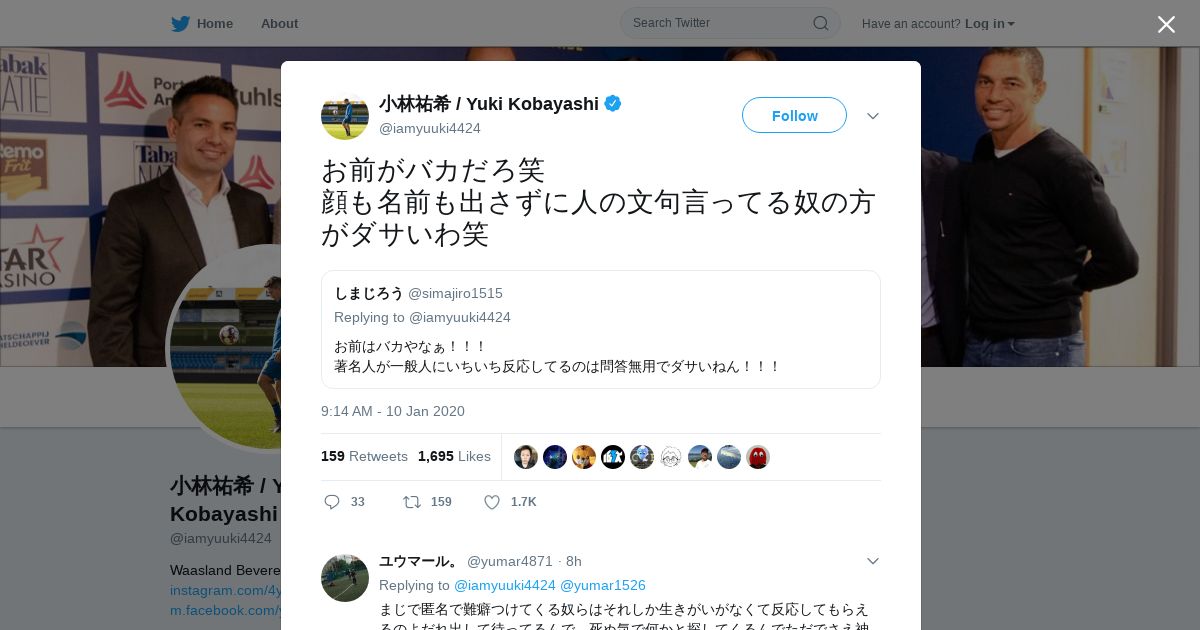
Task: Click the blue verified badge icon
Action: [613, 103]
